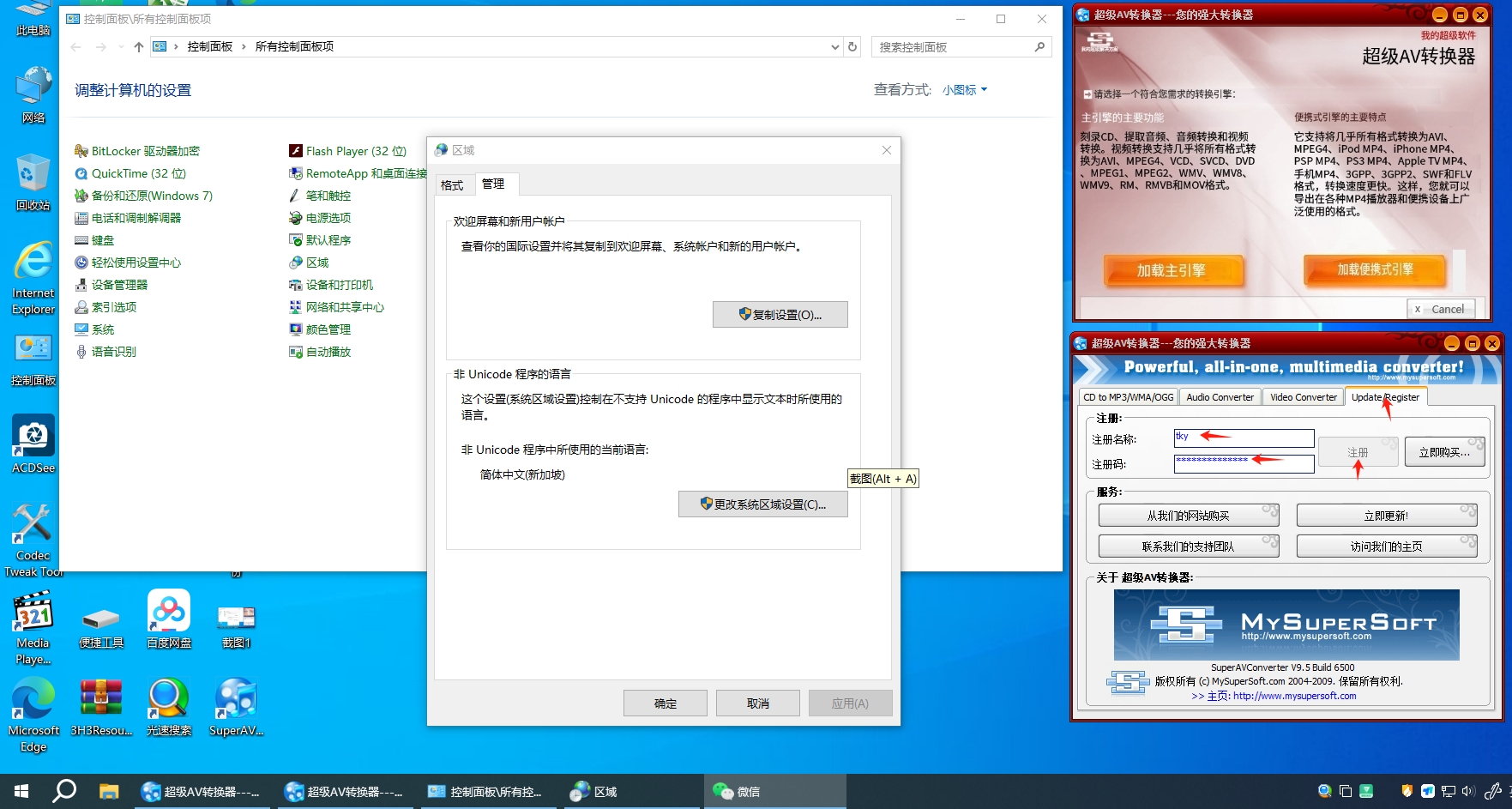Click 从我们的网站购买 button

(1189, 516)
